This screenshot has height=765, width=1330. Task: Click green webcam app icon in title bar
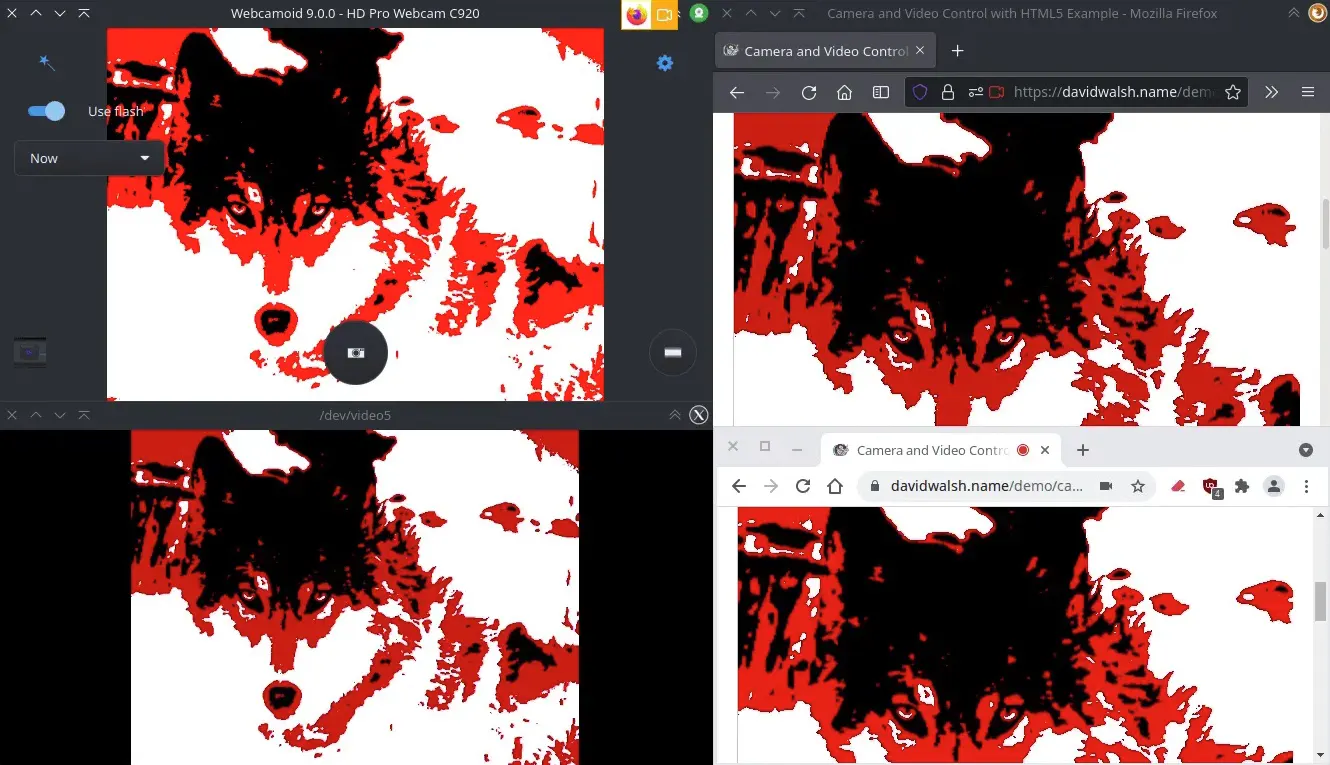pyautogui.click(x=699, y=14)
